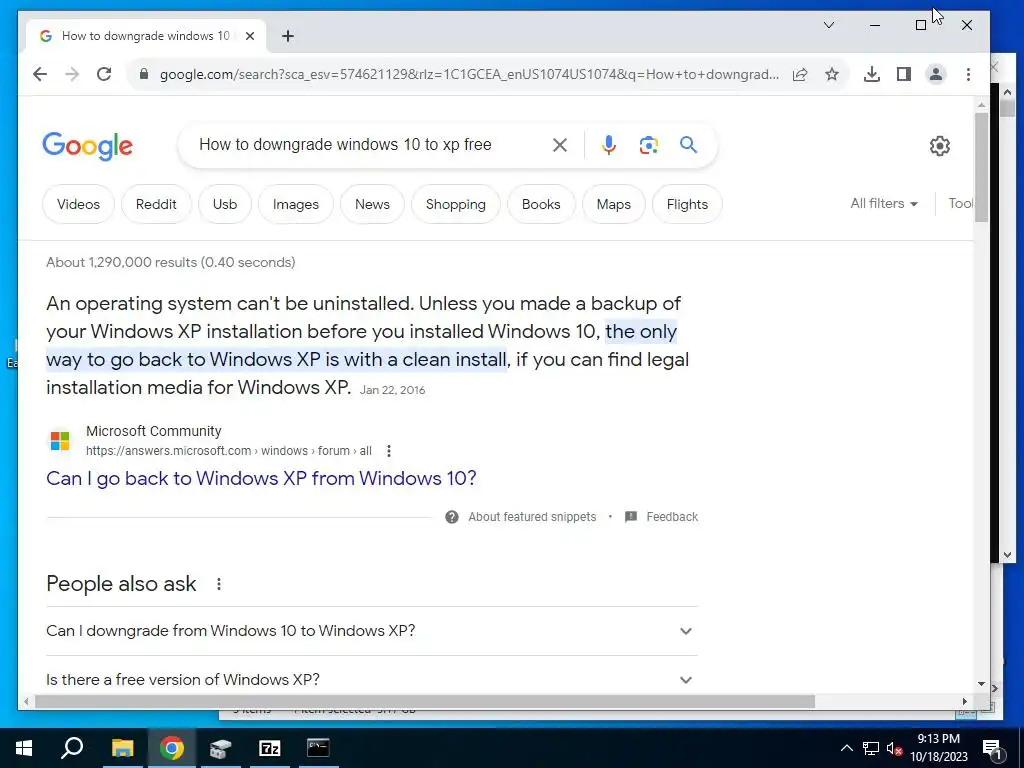Filter results by Reddit
The height and width of the screenshot is (768, 1024).
click(156, 204)
